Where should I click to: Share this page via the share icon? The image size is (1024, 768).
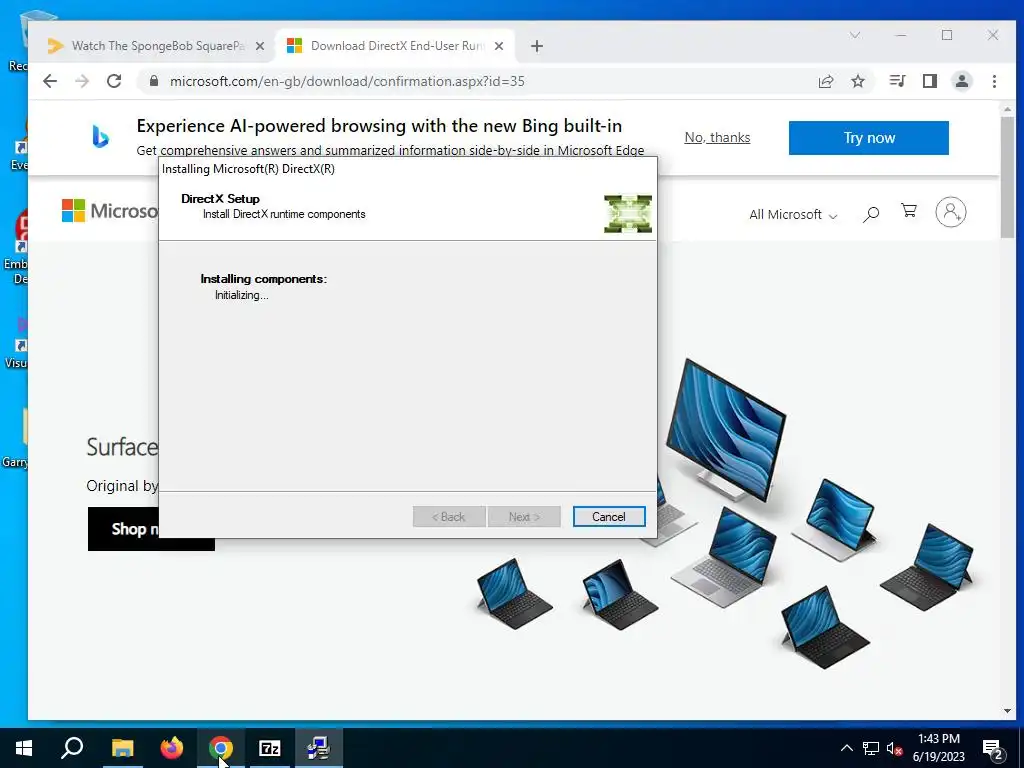tap(825, 81)
